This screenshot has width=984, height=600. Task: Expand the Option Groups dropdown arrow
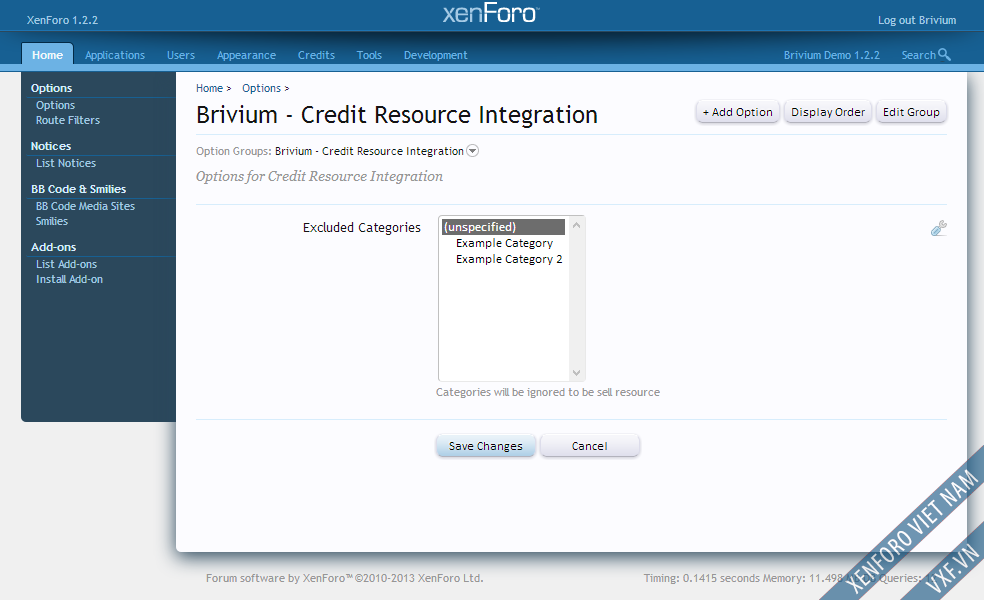click(x=473, y=151)
